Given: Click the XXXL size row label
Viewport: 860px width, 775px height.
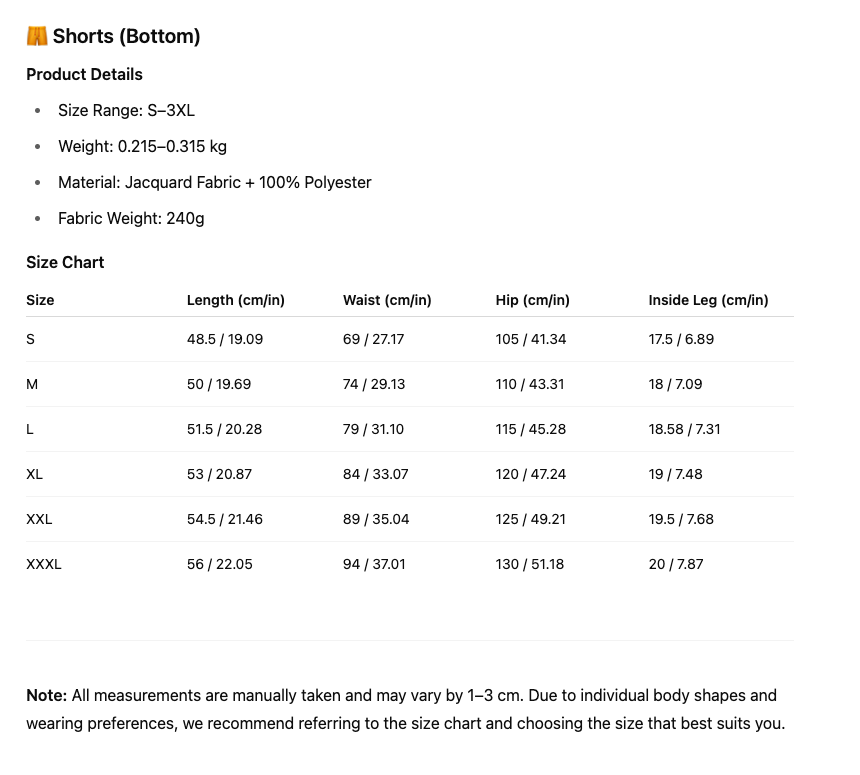Looking at the screenshot, I should point(44,564).
